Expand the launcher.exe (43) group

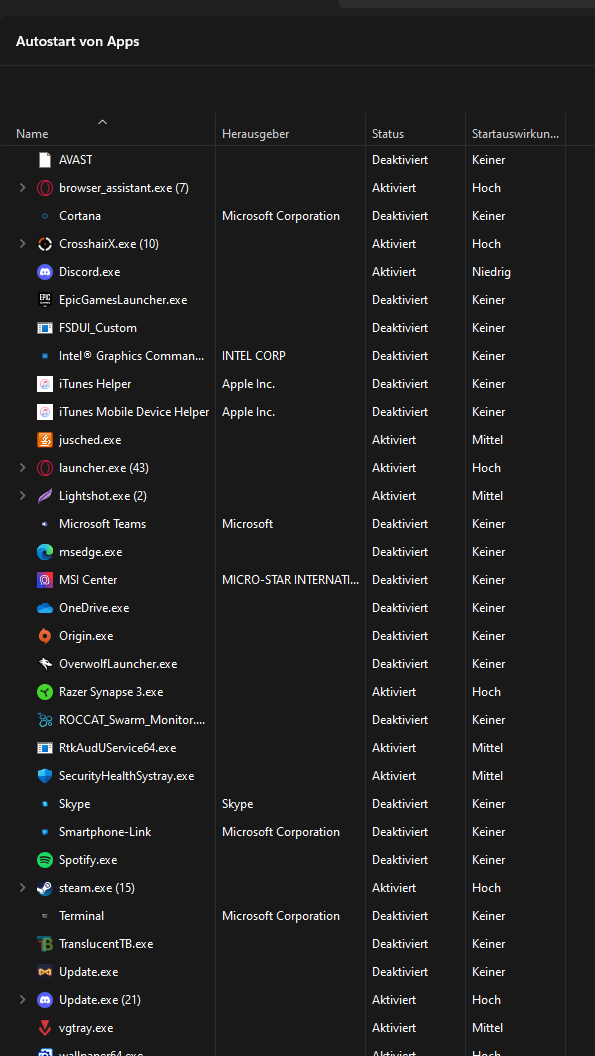pos(23,467)
